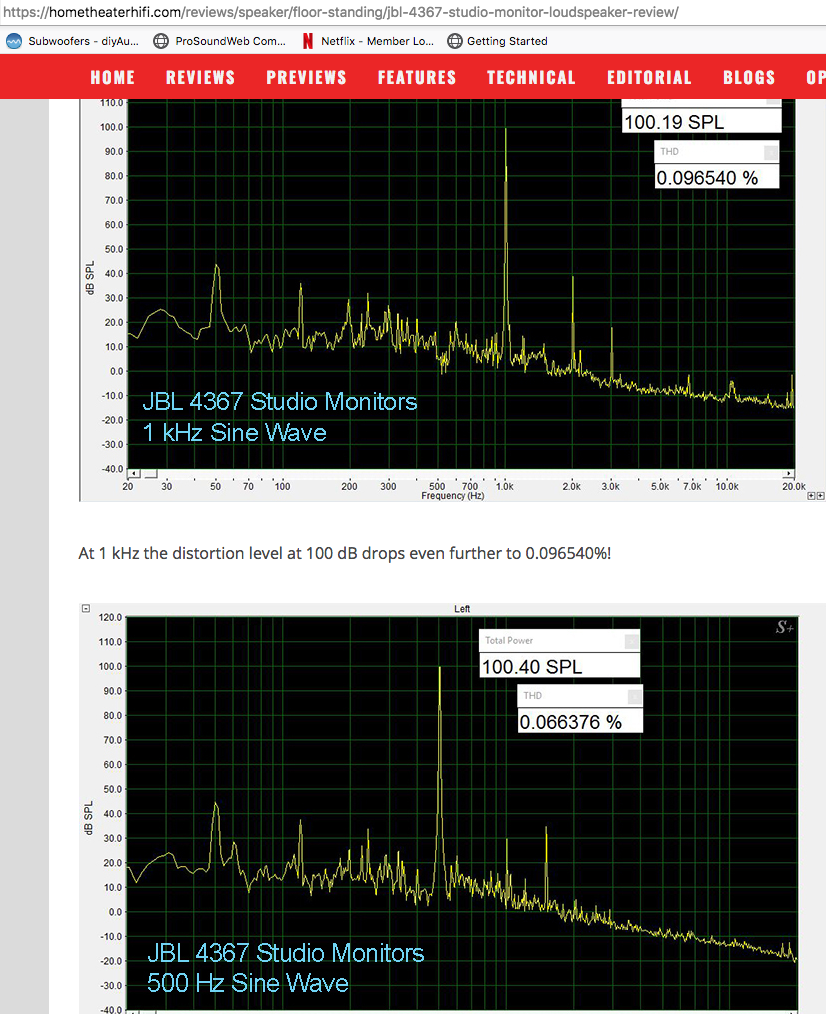
Task: Click the S+ logo on 500 Hz graph
Action: point(785,627)
